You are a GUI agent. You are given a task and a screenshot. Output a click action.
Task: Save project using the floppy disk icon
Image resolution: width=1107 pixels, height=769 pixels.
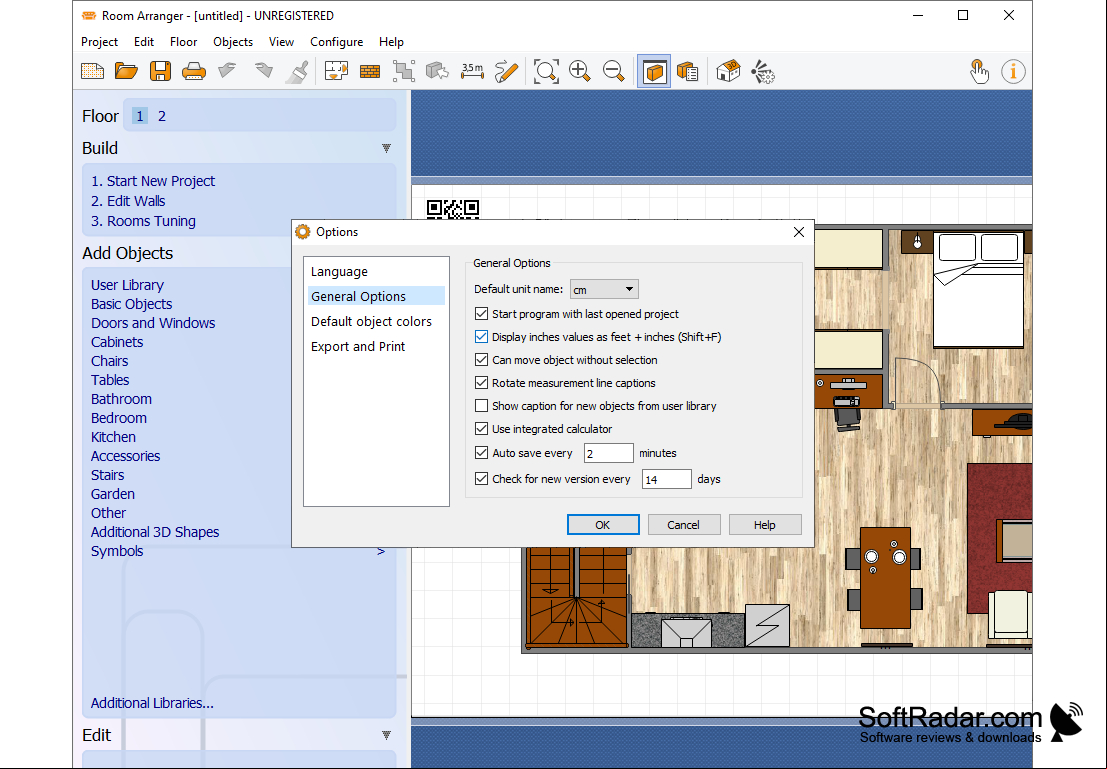160,71
